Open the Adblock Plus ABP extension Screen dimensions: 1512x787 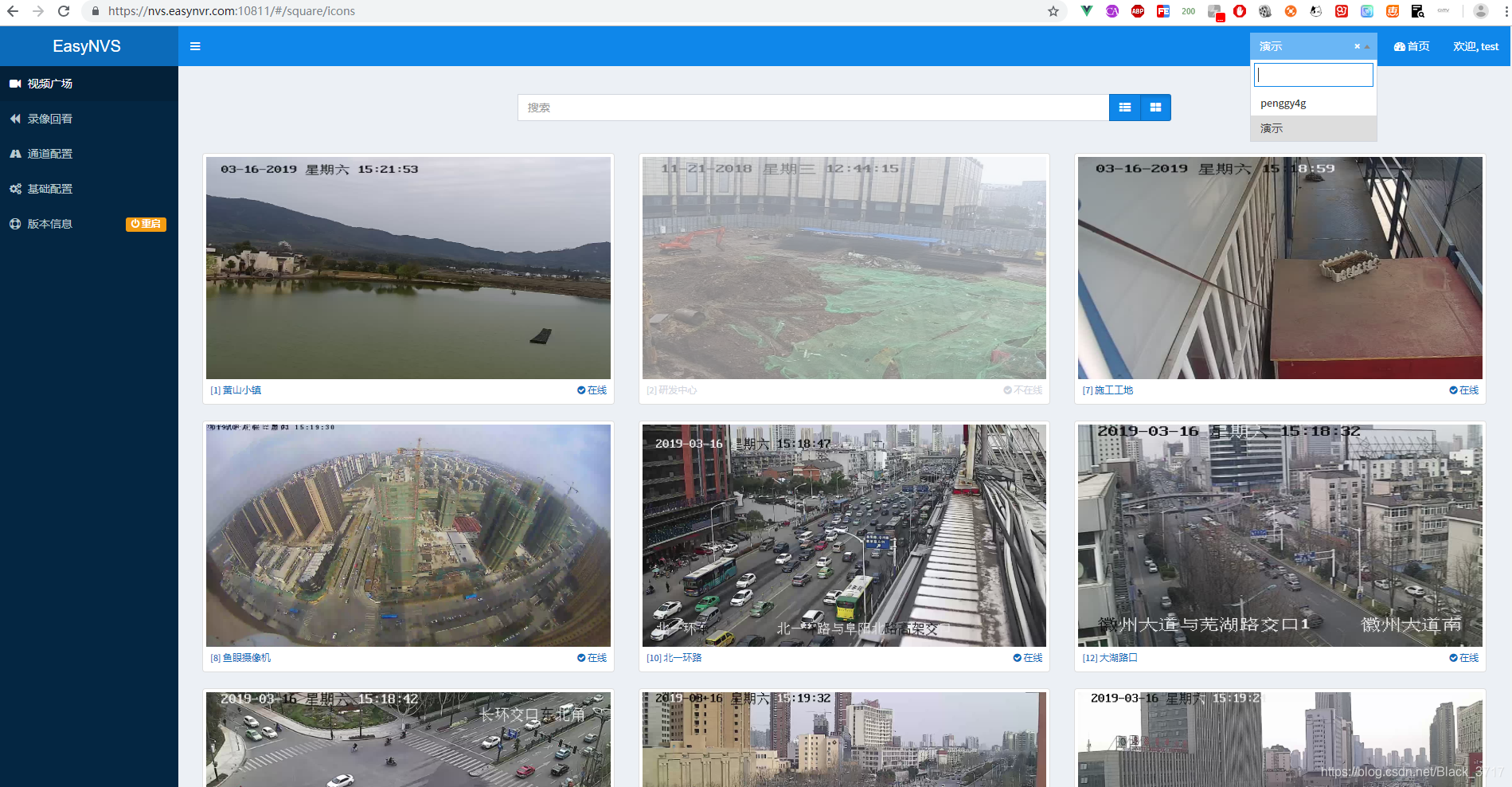tap(1138, 11)
